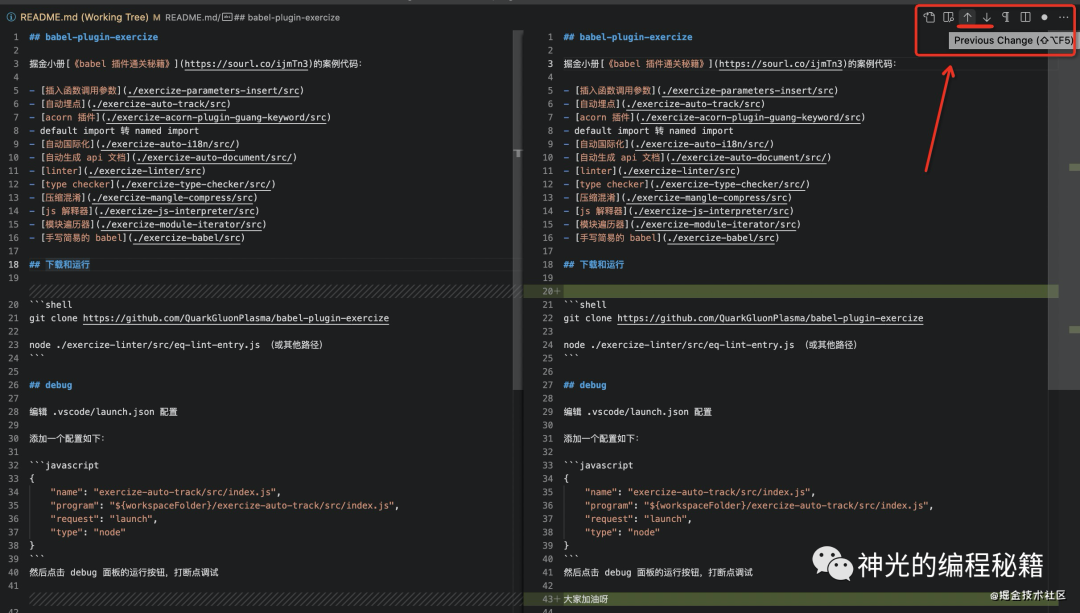Click exercize-parameters-insert/src link in left pane
1080x613 pixels.
(214, 90)
